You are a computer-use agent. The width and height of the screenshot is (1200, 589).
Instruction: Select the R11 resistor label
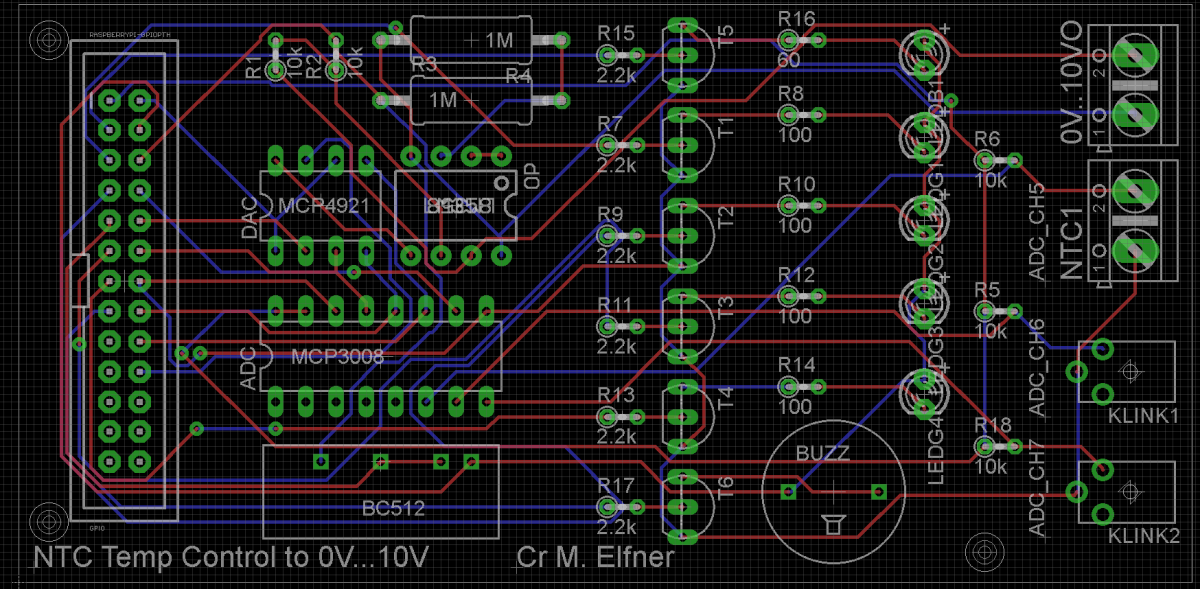point(615,304)
